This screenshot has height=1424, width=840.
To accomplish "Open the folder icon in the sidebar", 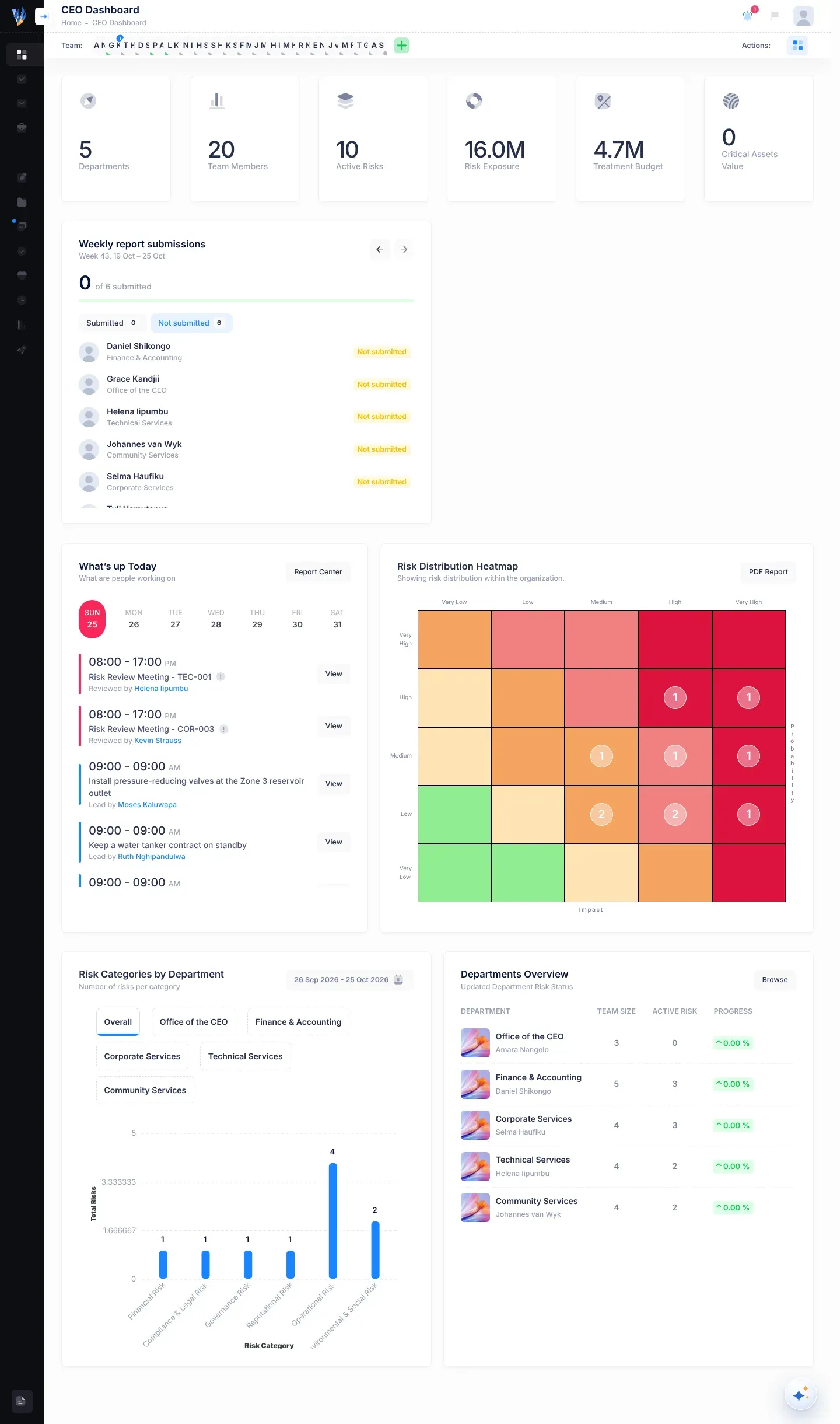I will (22, 203).
